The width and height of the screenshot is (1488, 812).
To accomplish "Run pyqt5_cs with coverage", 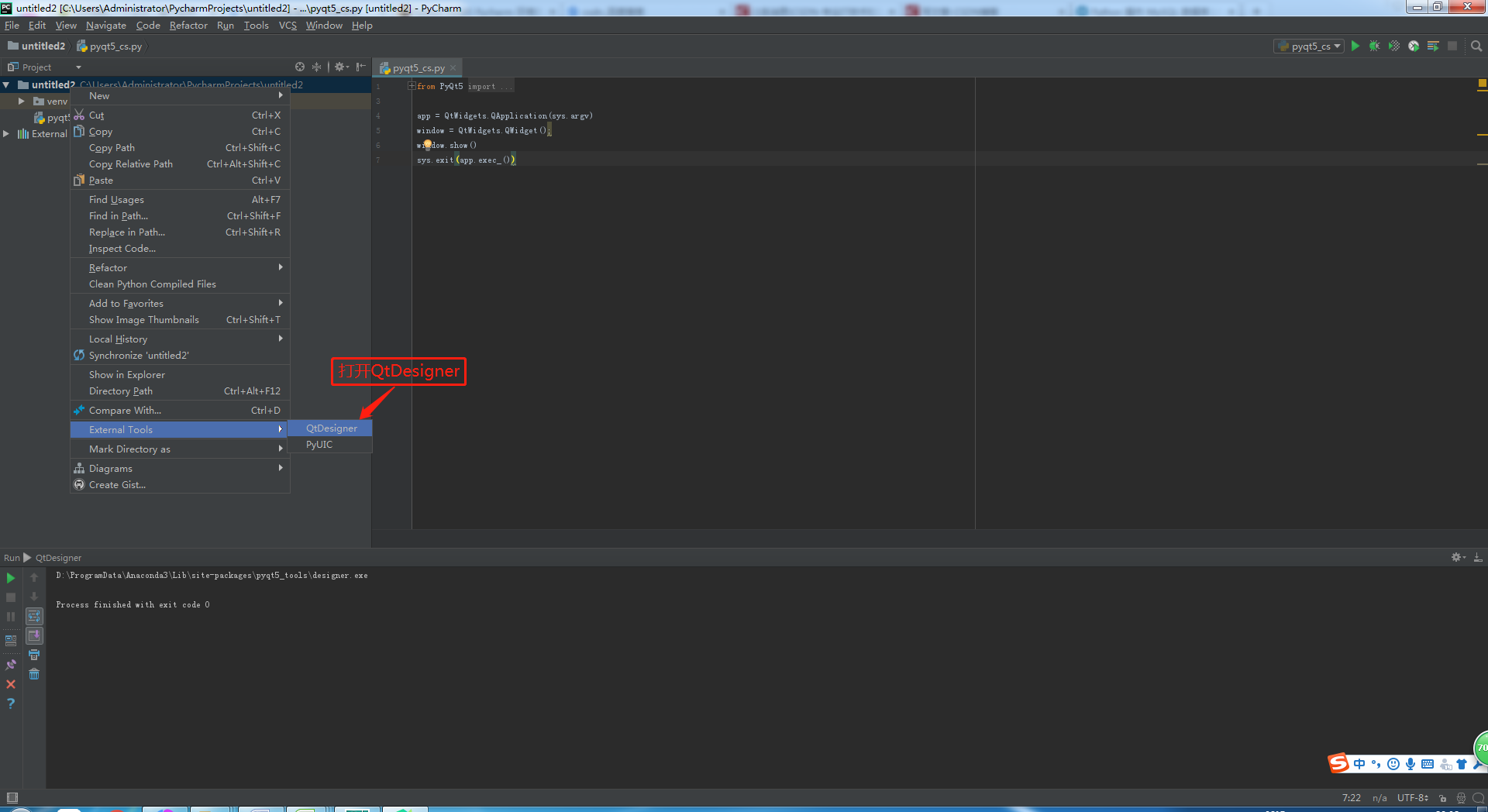I will (1394, 46).
